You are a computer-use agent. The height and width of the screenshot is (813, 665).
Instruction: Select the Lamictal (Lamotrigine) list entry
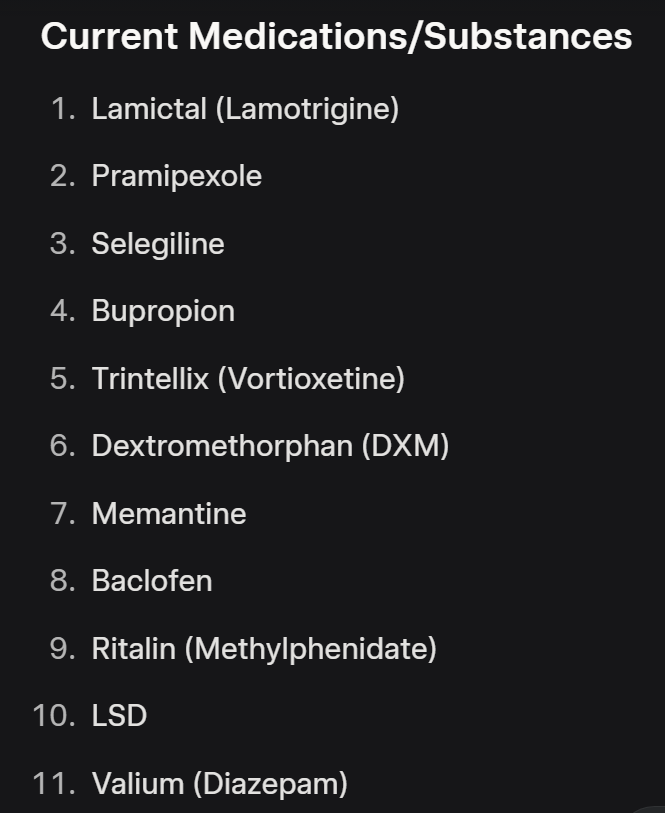coord(245,109)
